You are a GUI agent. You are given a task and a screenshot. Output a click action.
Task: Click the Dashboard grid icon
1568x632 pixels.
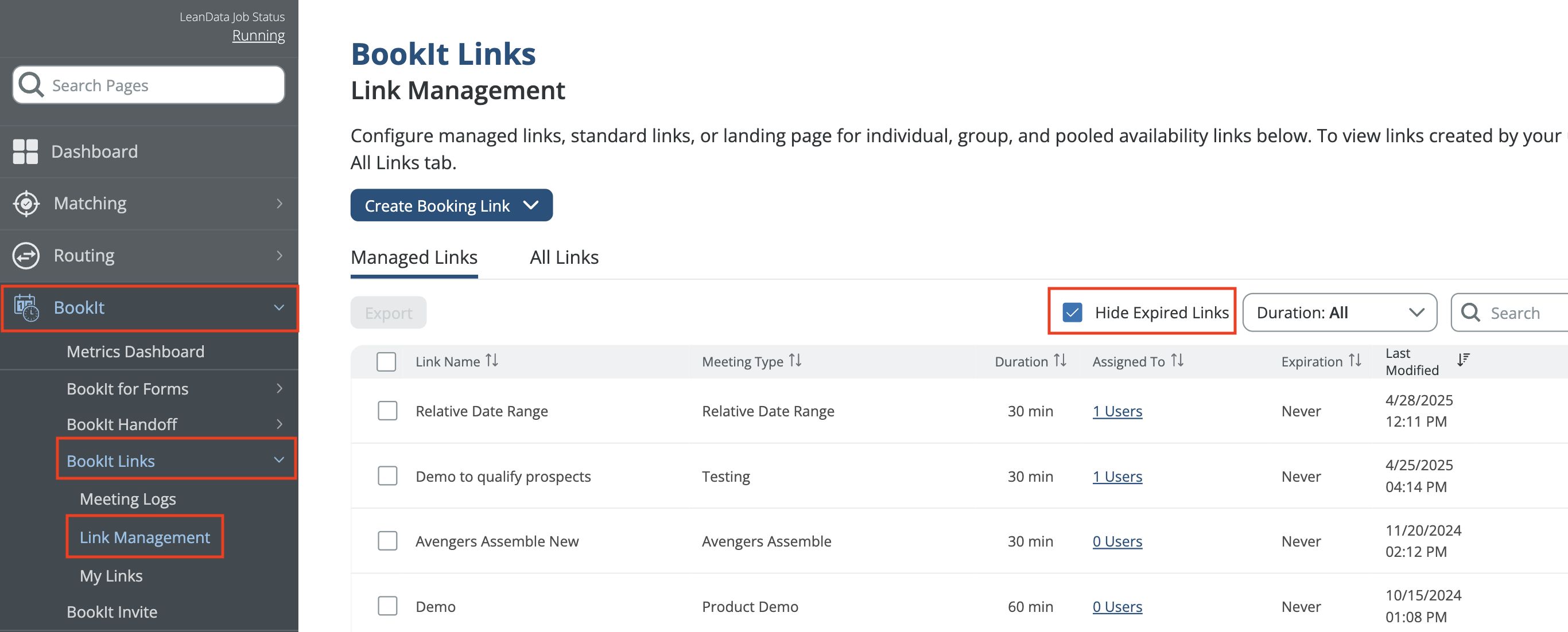[26, 151]
